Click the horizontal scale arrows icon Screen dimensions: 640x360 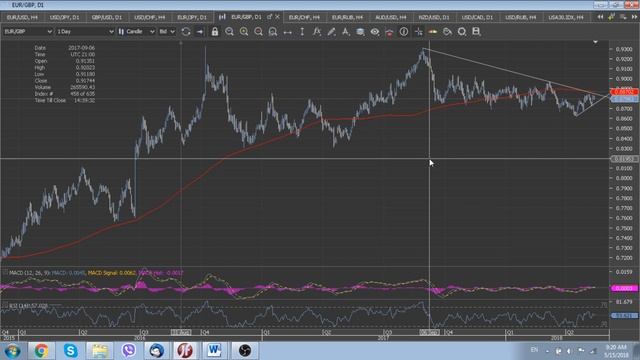tap(287, 32)
